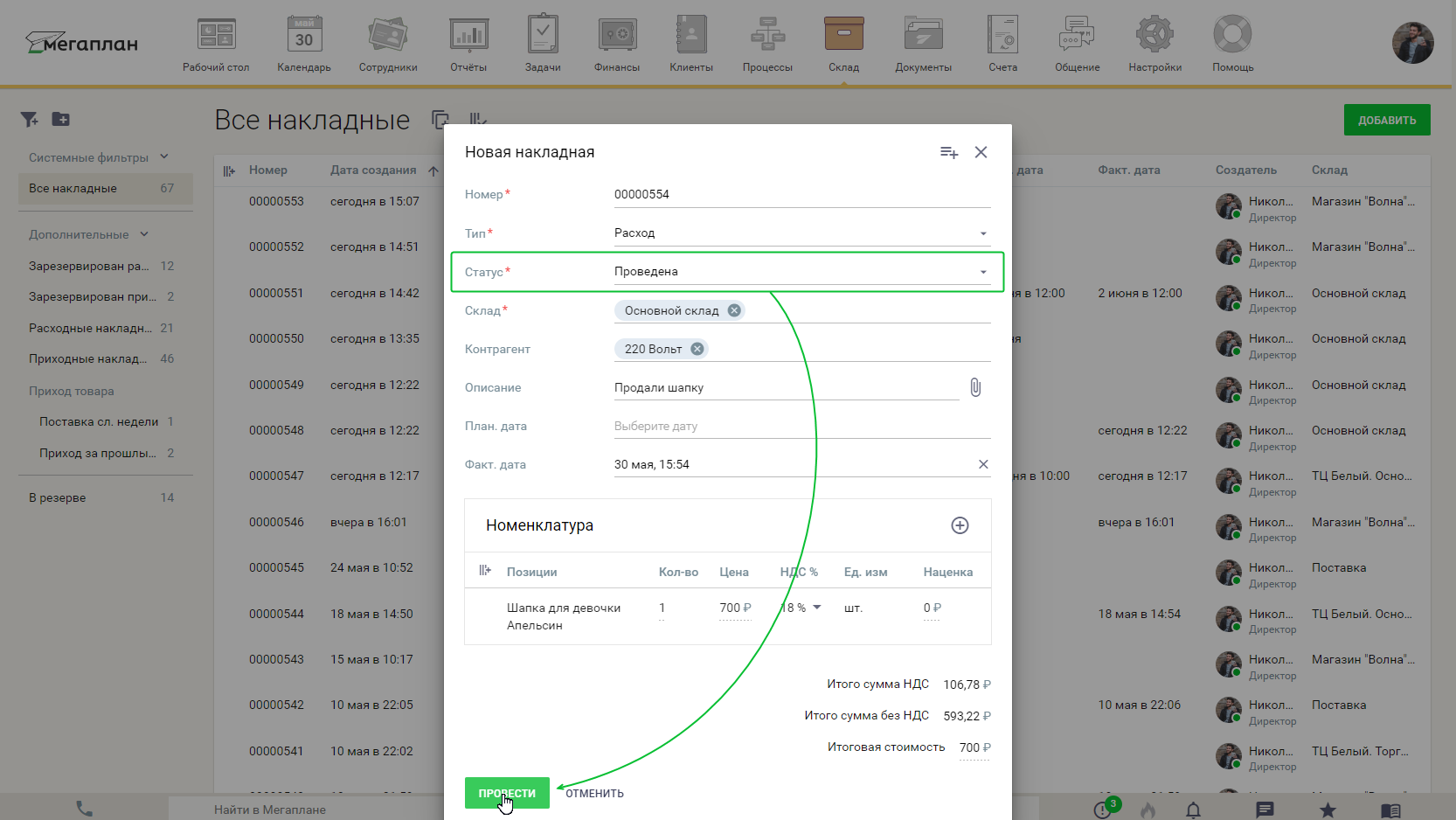
Task: Add fields icon in invoice dialog
Action: pos(949,152)
